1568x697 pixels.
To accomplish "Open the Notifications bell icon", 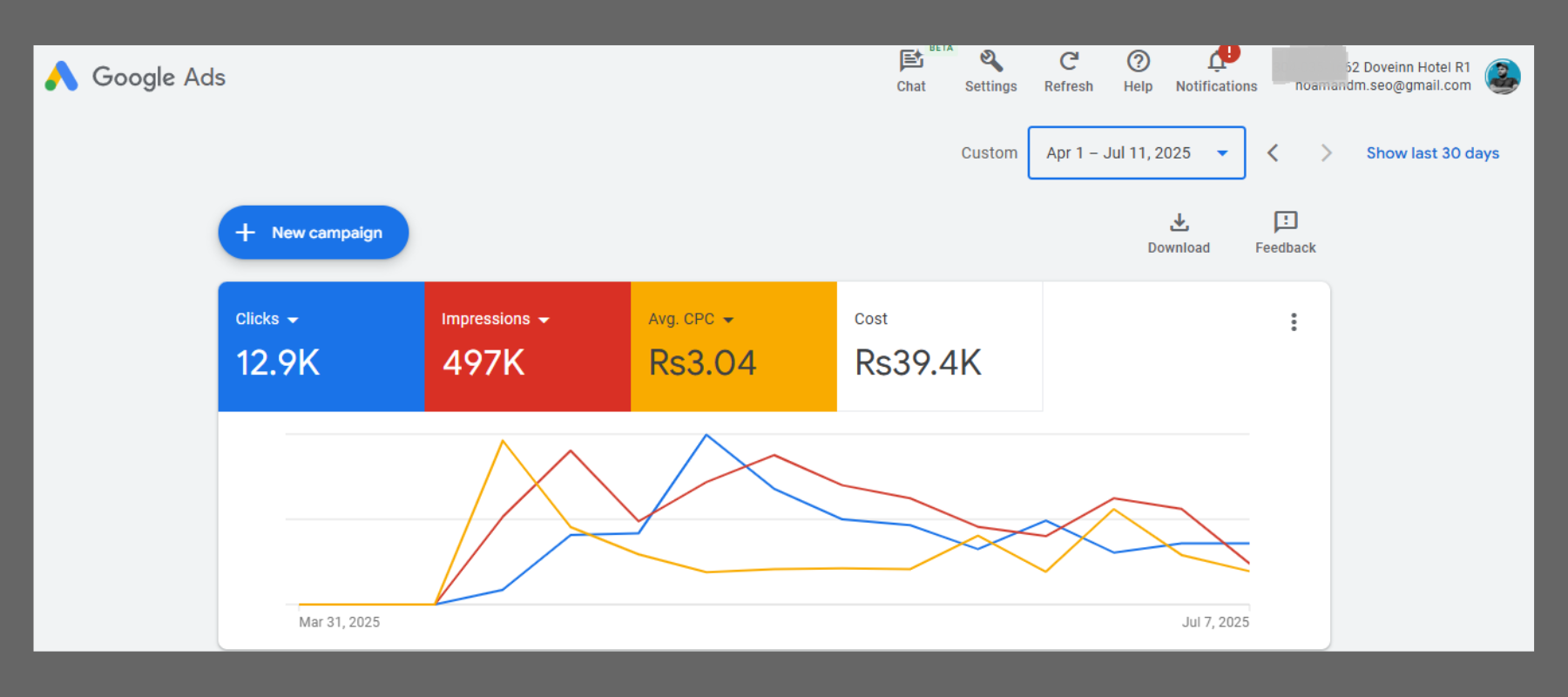I will (1217, 62).
